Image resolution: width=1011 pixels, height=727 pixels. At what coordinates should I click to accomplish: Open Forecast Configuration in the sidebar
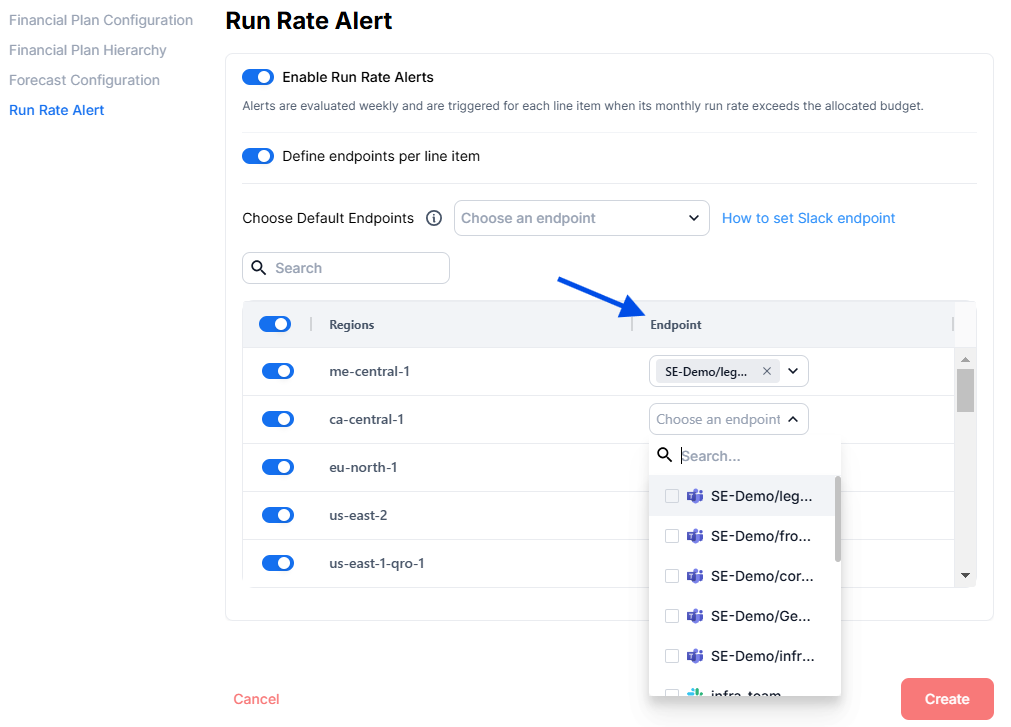[x=84, y=80]
